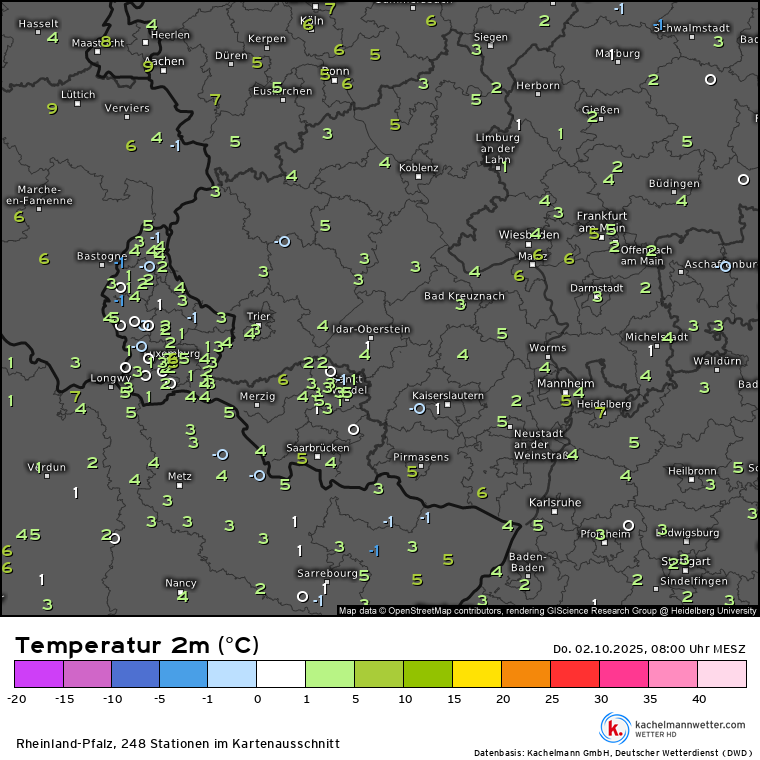This screenshot has width=760, height=760.
Task: Click the white 0 to 1 legend swatch
Action: point(281,674)
